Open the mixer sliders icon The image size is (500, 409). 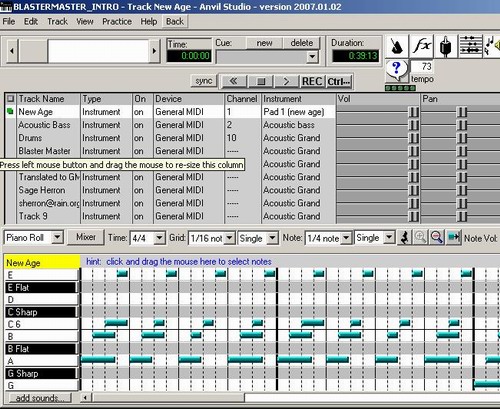click(x=470, y=46)
